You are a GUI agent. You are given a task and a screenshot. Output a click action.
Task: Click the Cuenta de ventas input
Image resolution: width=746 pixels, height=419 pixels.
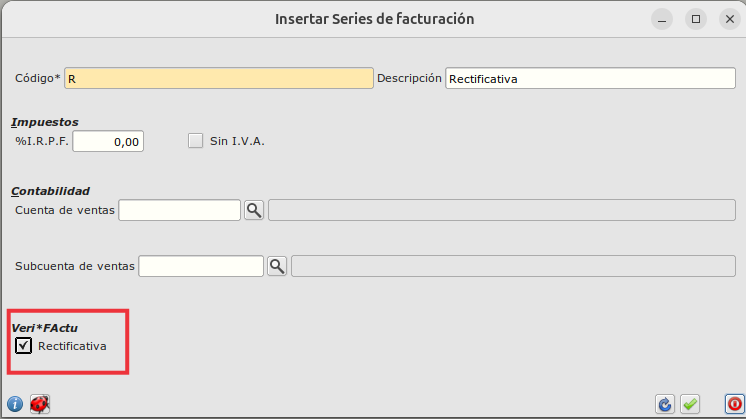(x=180, y=210)
